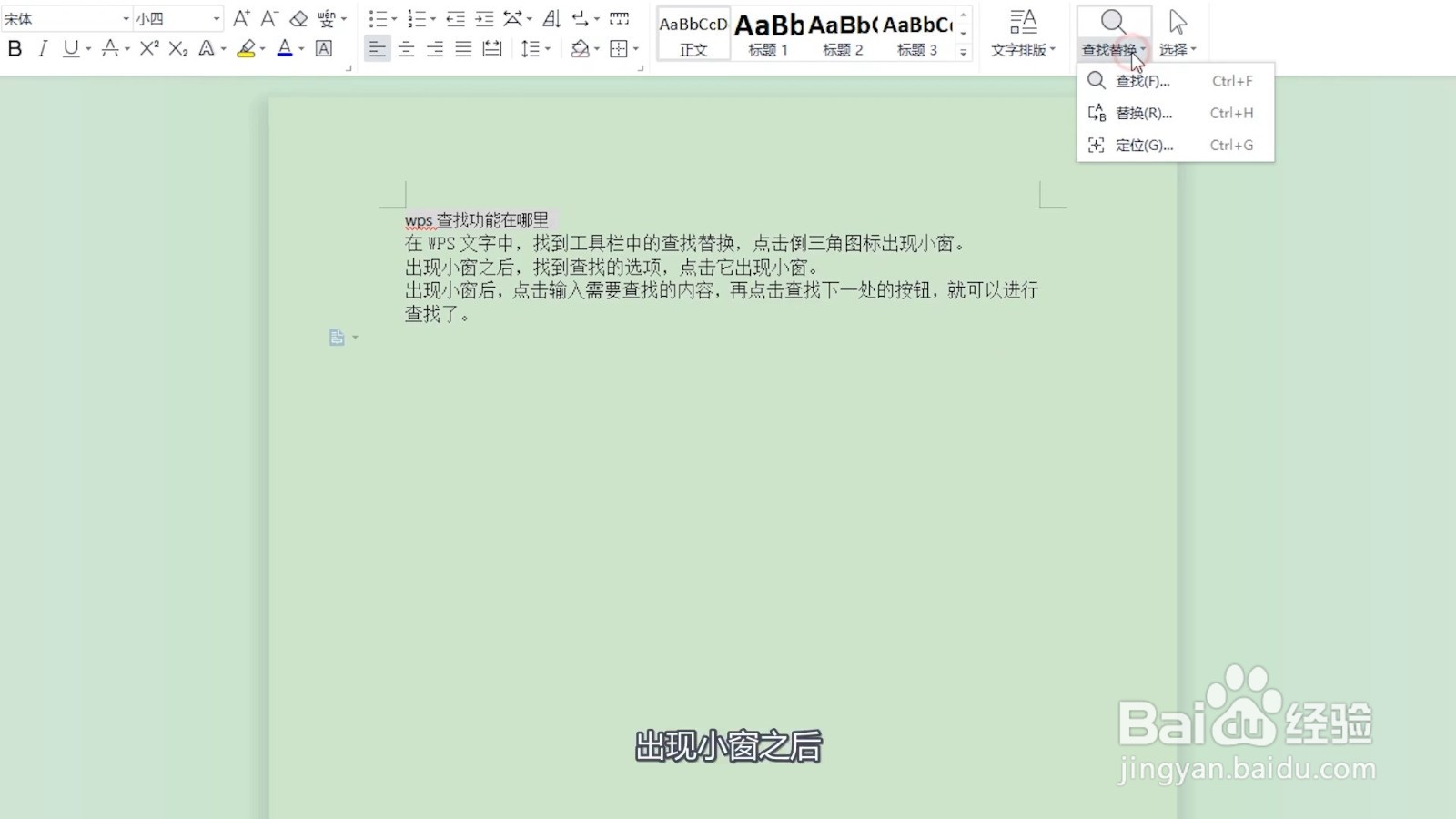Click the Chinese layout icon
The image size is (1456, 819).
click(x=513, y=18)
